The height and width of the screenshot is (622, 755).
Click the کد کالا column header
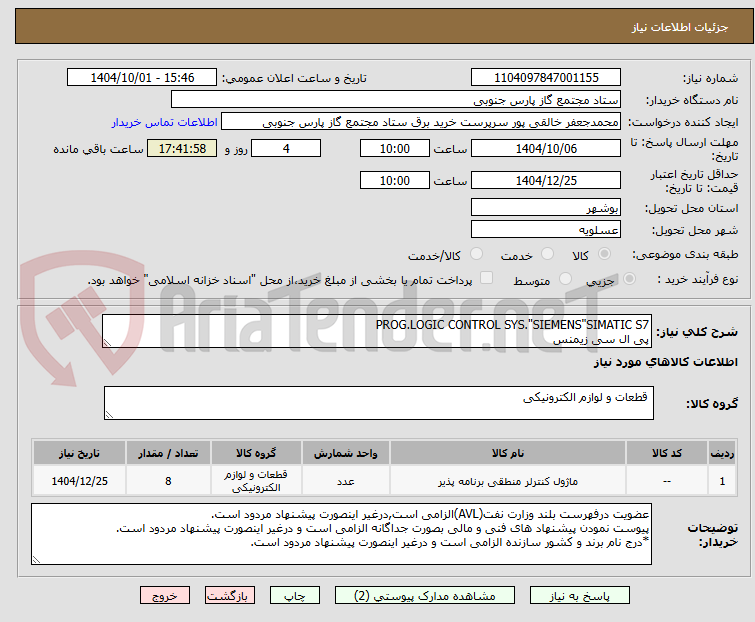pos(666,453)
